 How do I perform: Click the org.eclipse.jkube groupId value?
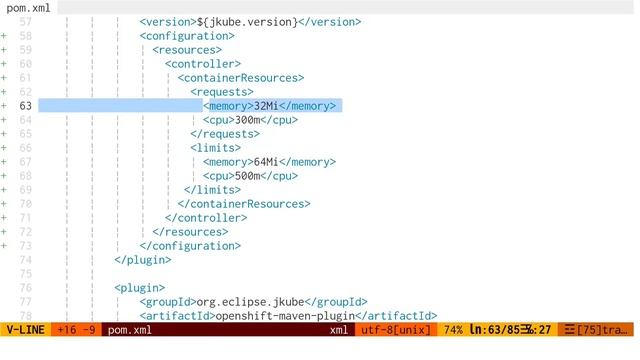click(x=250, y=302)
